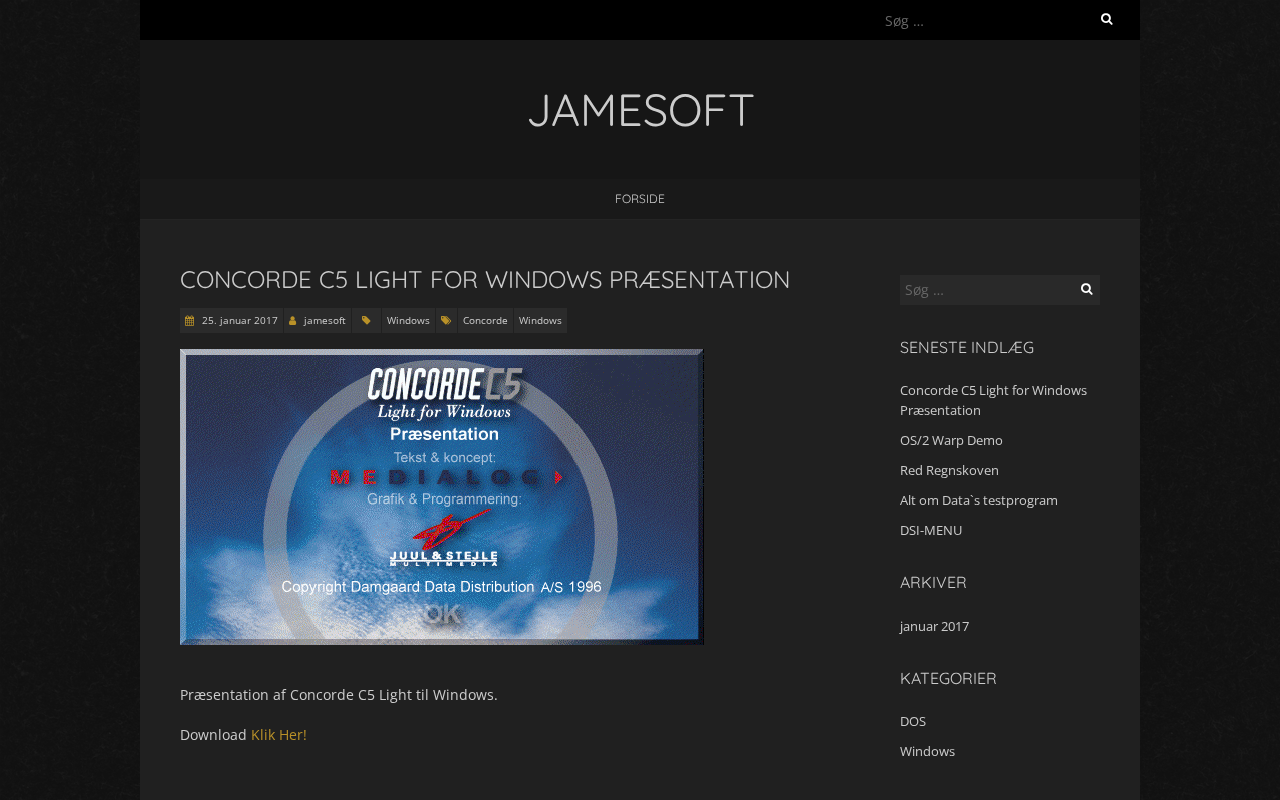Click the post date 25. januar 2017
Image resolution: width=1280 pixels, height=800 pixels.
240,321
